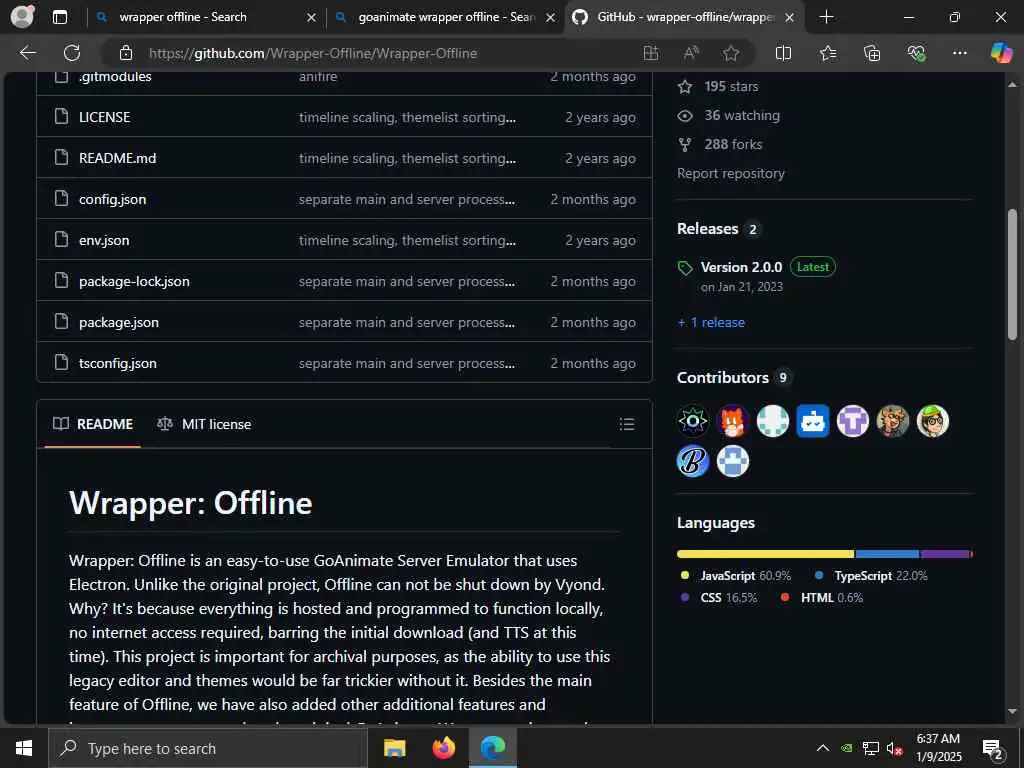Open Edge settings and more menu
The width and height of the screenshot is (1024, 768).
coord(959,53)
